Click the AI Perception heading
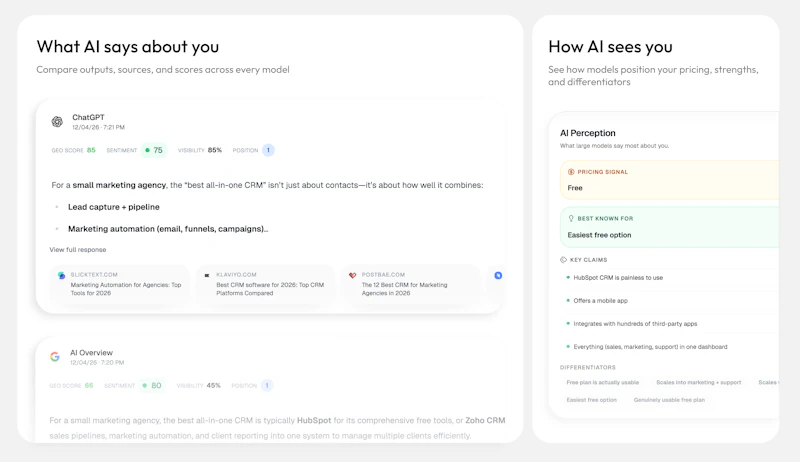The width and height of the screenshot is (800, 462). [588, 133]
